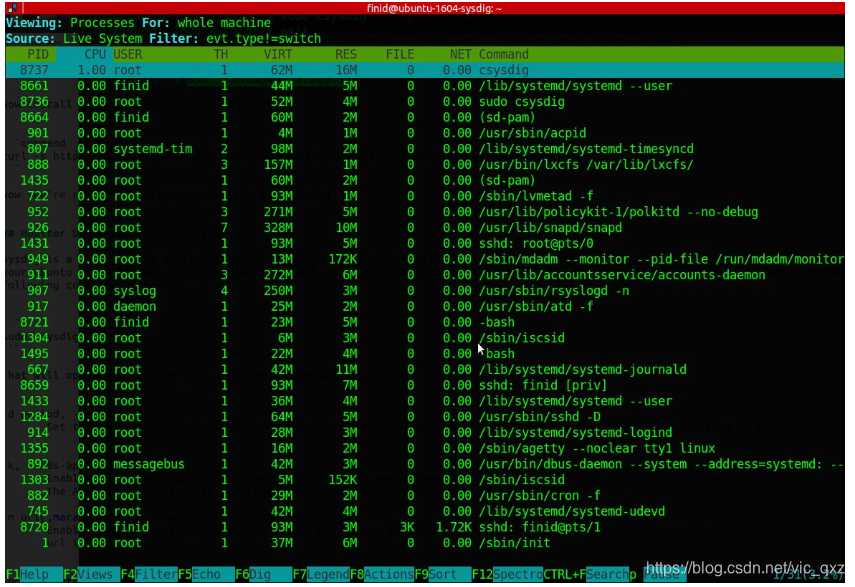Open the F1 Help menu item

tap(34, 574)
